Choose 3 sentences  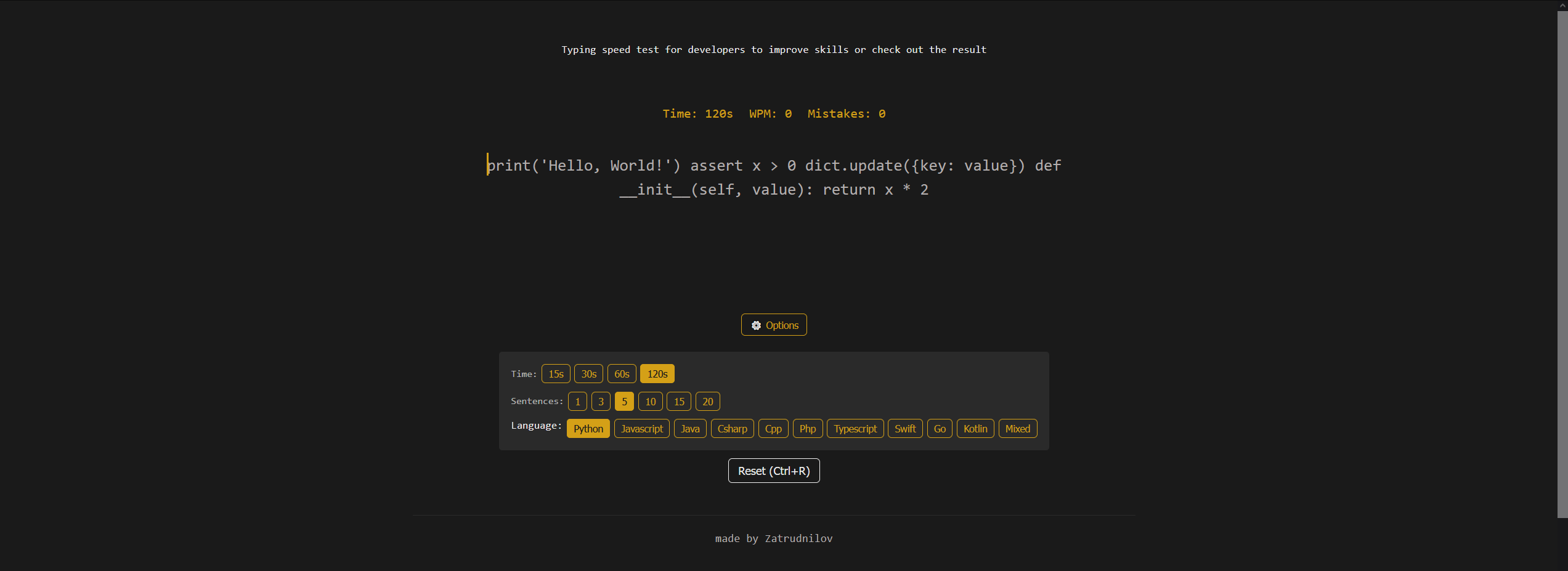(601, 402)
